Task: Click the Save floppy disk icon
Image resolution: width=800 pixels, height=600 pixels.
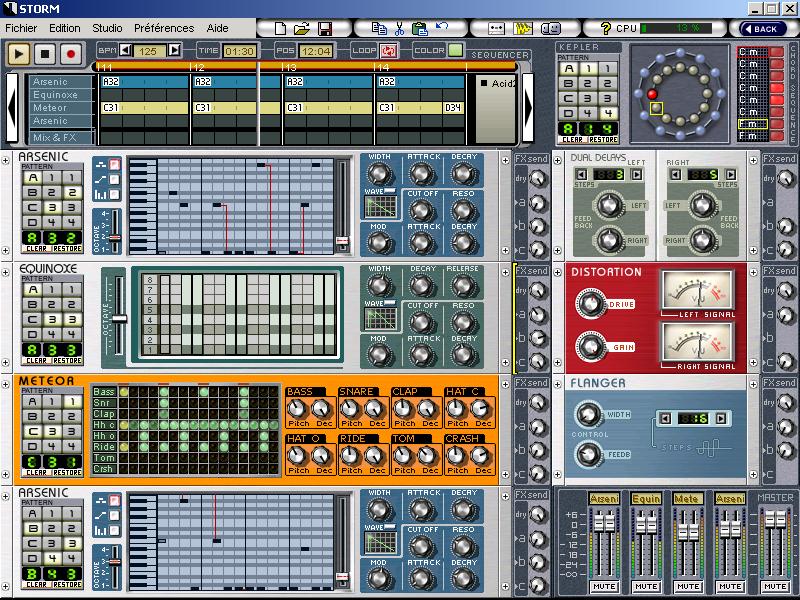Action: (x=325, y=28)
